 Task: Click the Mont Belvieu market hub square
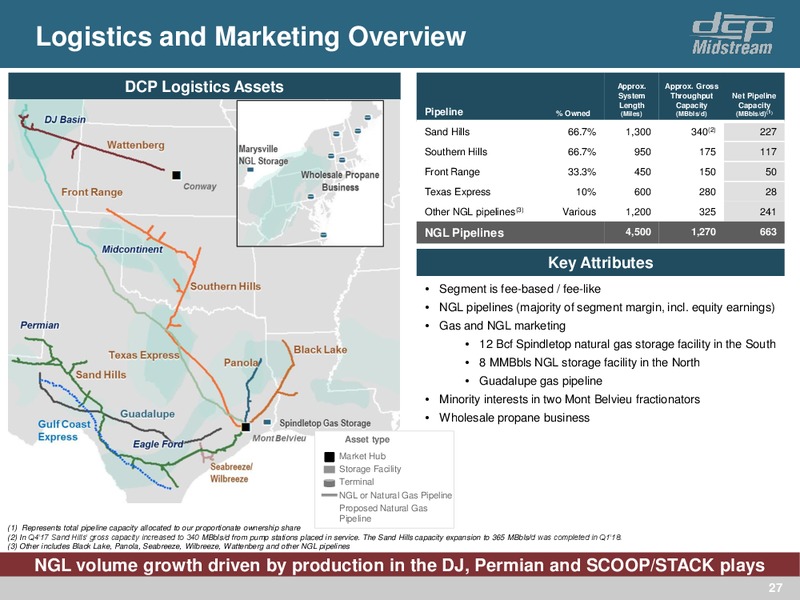[x=246, y=427]
